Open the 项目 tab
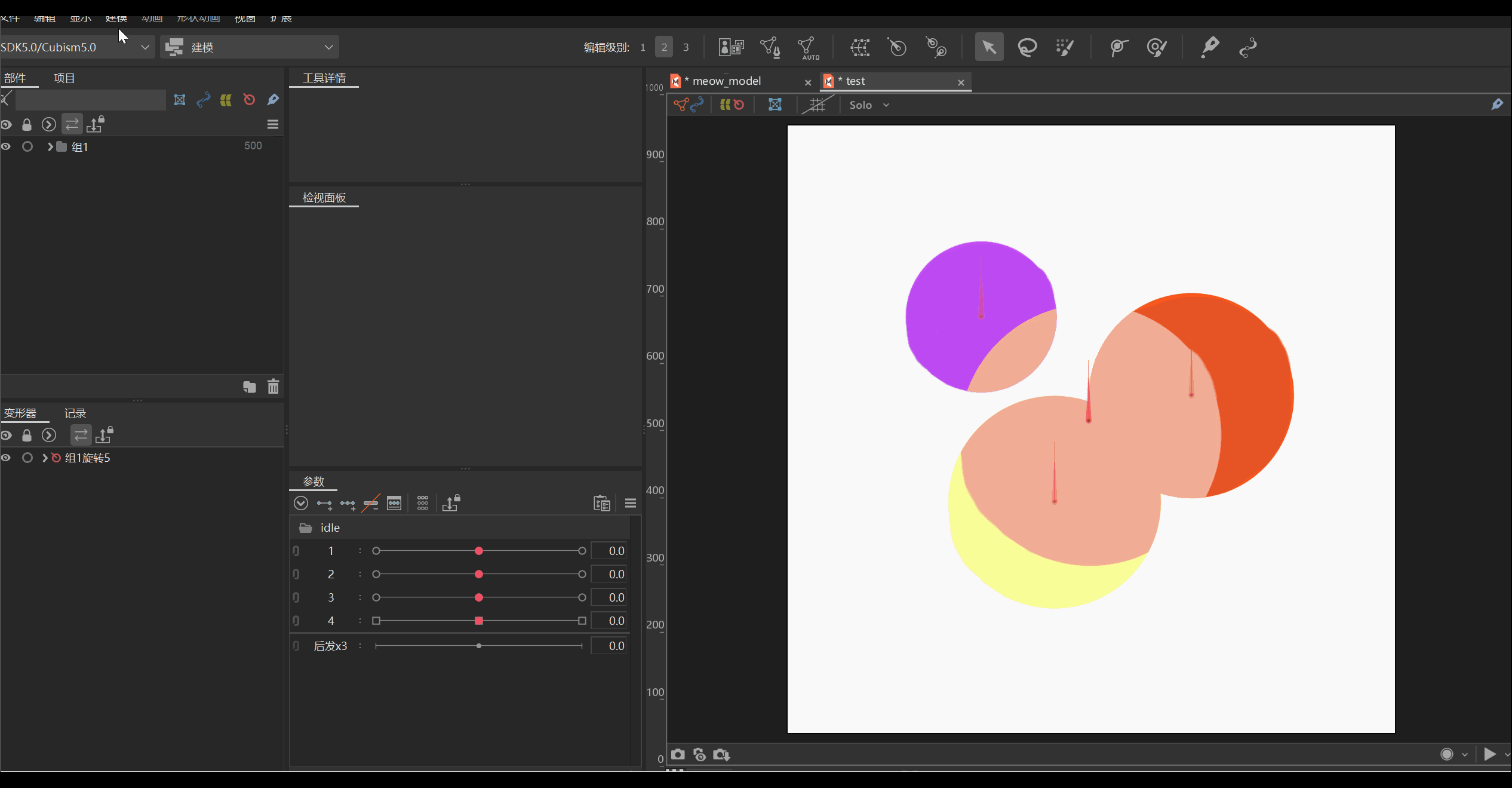The height and width of the screenshot is (788, 1512). pyautogui.click(x=64, y=78)
